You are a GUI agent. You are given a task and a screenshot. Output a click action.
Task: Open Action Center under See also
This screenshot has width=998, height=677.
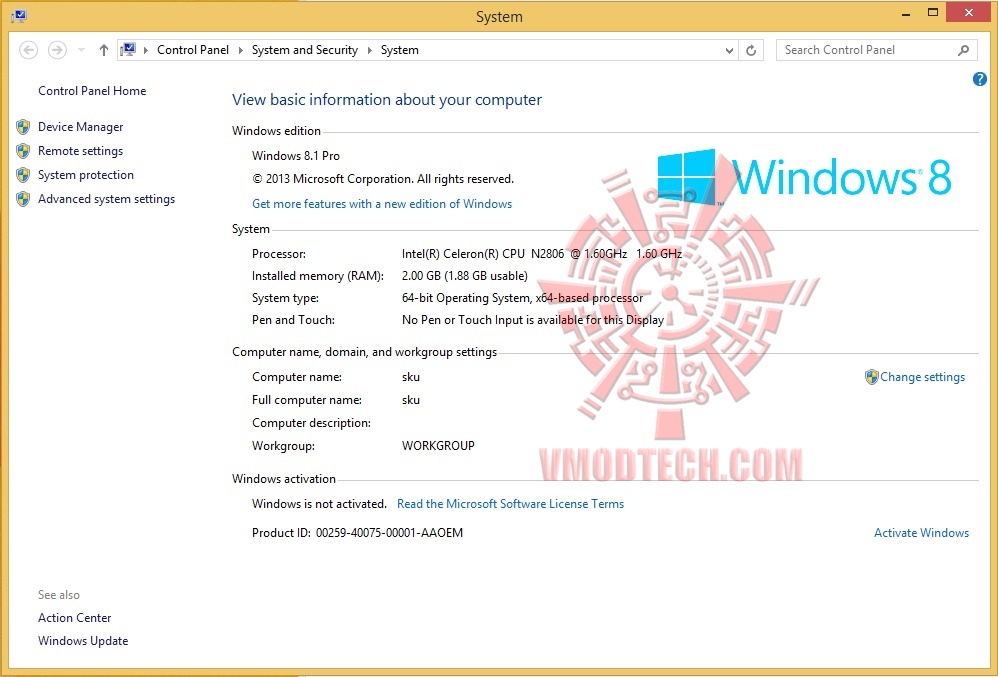pos(74,618)
